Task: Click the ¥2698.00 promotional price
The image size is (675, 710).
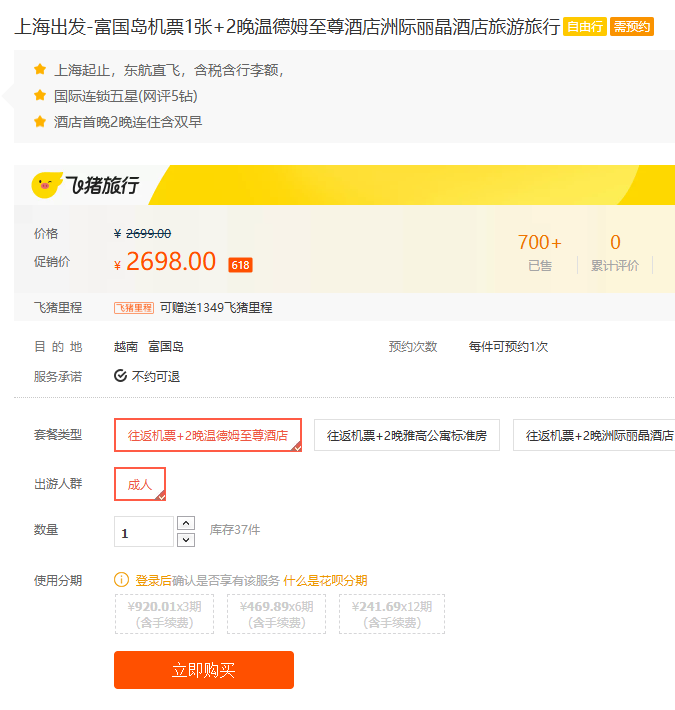Action: (x=166, y=262)
